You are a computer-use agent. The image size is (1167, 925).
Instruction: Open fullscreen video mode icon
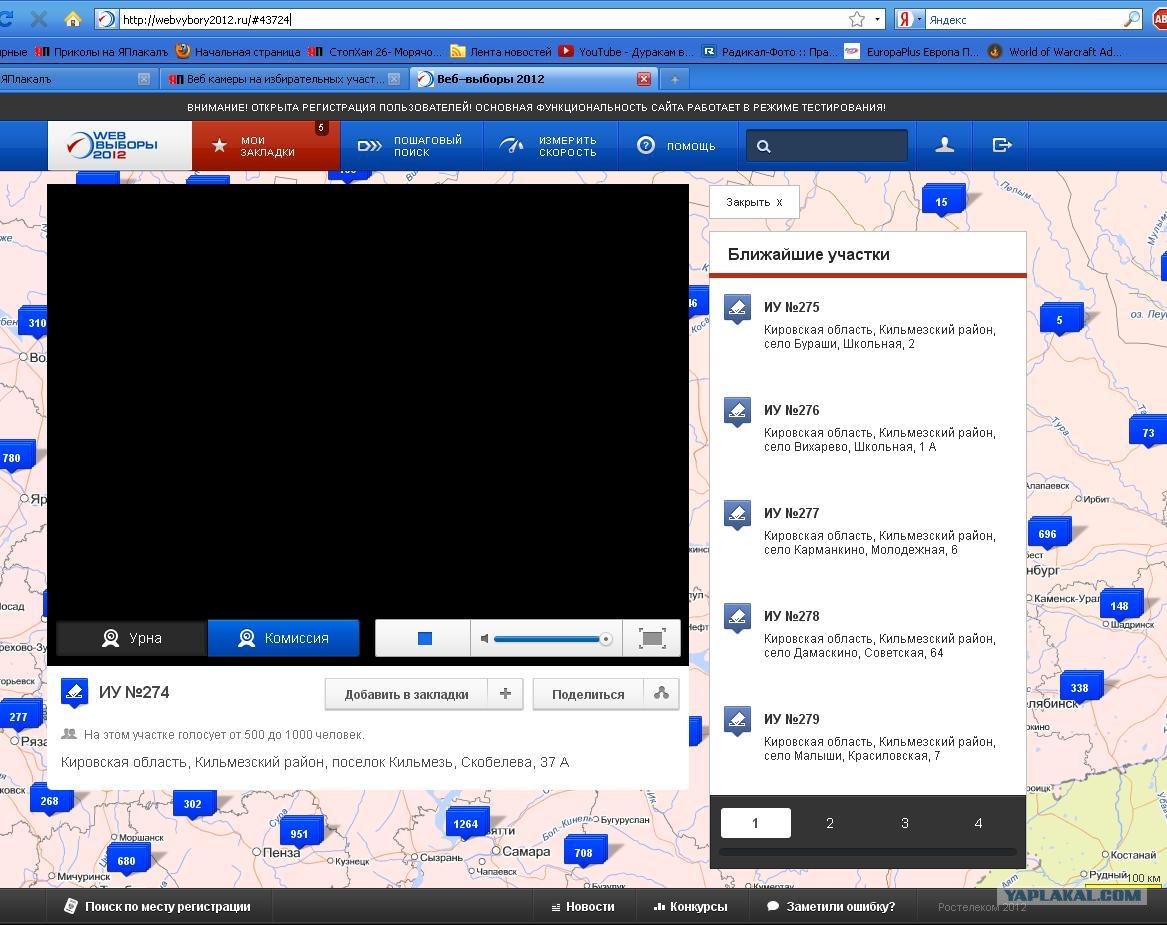pos(652,638)
